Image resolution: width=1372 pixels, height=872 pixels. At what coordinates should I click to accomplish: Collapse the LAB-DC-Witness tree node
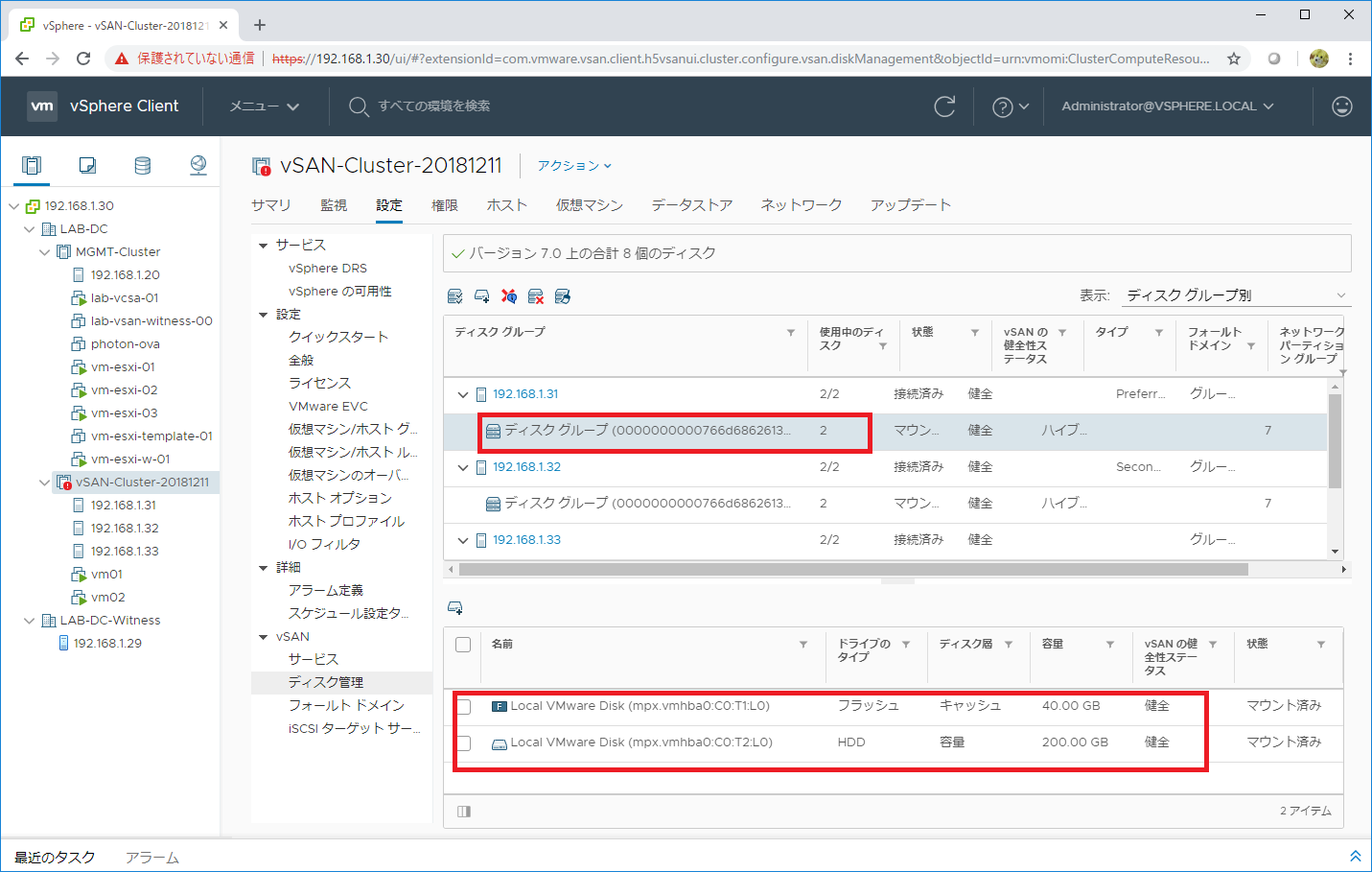(x=29, y=621)
